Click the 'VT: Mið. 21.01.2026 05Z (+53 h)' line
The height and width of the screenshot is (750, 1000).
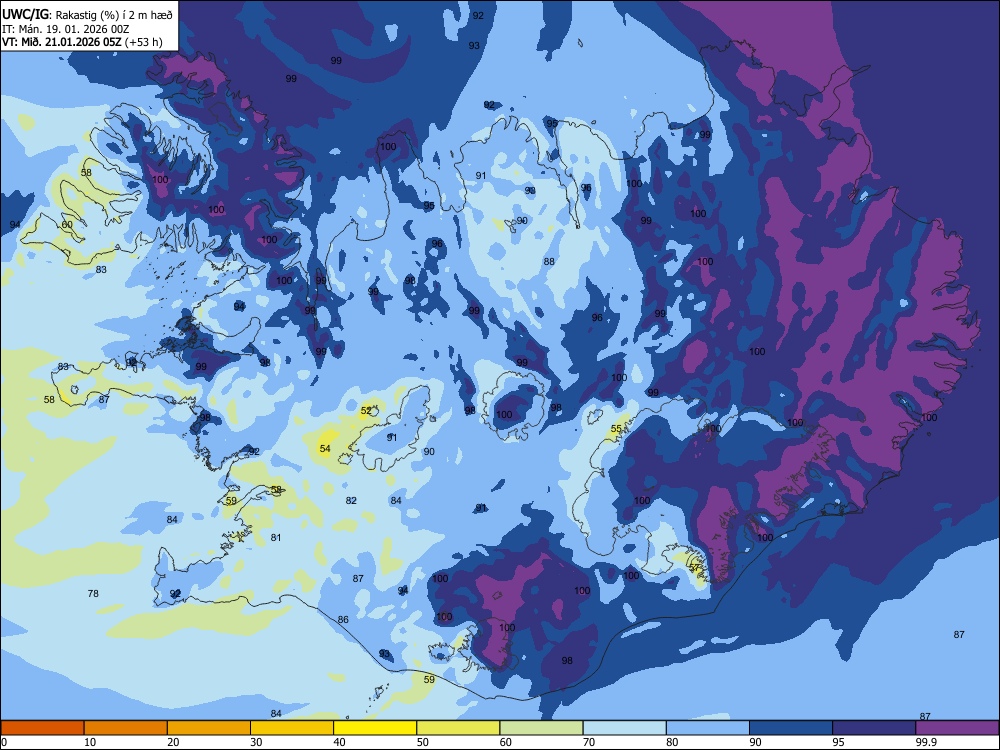82,42
